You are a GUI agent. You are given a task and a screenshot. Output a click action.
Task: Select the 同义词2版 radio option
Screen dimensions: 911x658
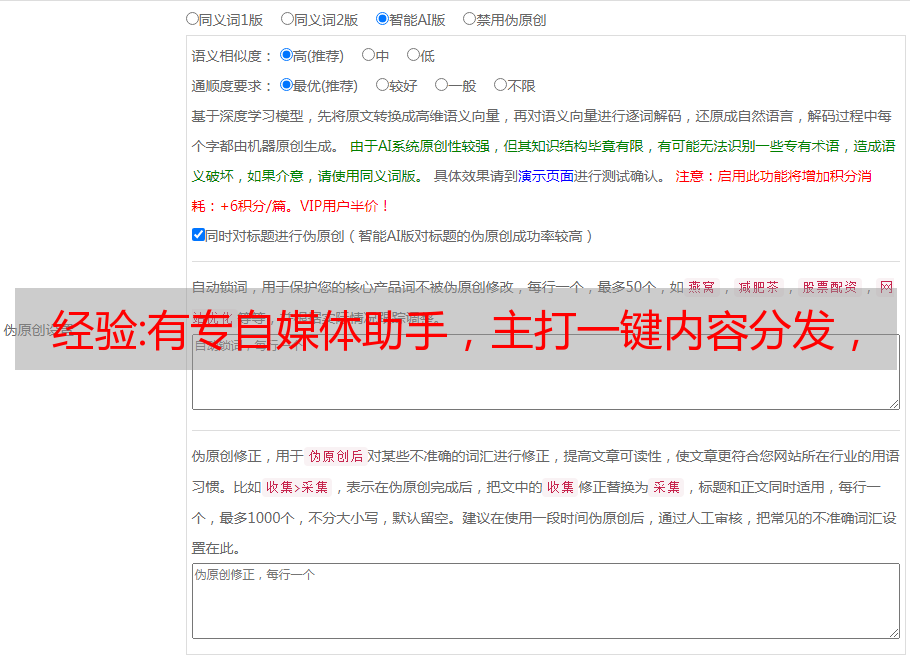point(287,19)
